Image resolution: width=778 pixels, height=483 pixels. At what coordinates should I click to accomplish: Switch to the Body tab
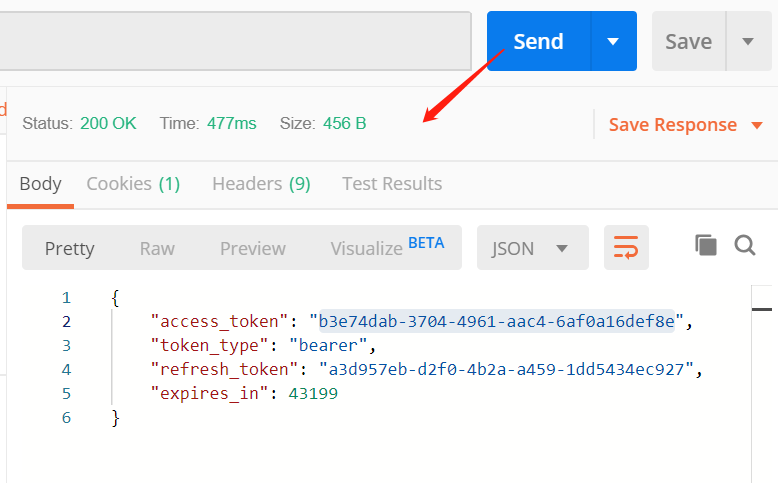click(x=40, y=184)
